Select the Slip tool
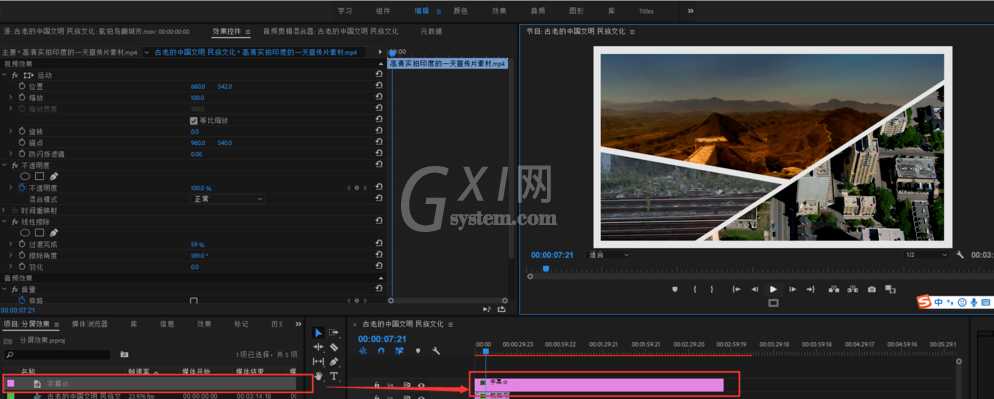The height and width of the screenshot is (399, 994). [x=318, y=362]
